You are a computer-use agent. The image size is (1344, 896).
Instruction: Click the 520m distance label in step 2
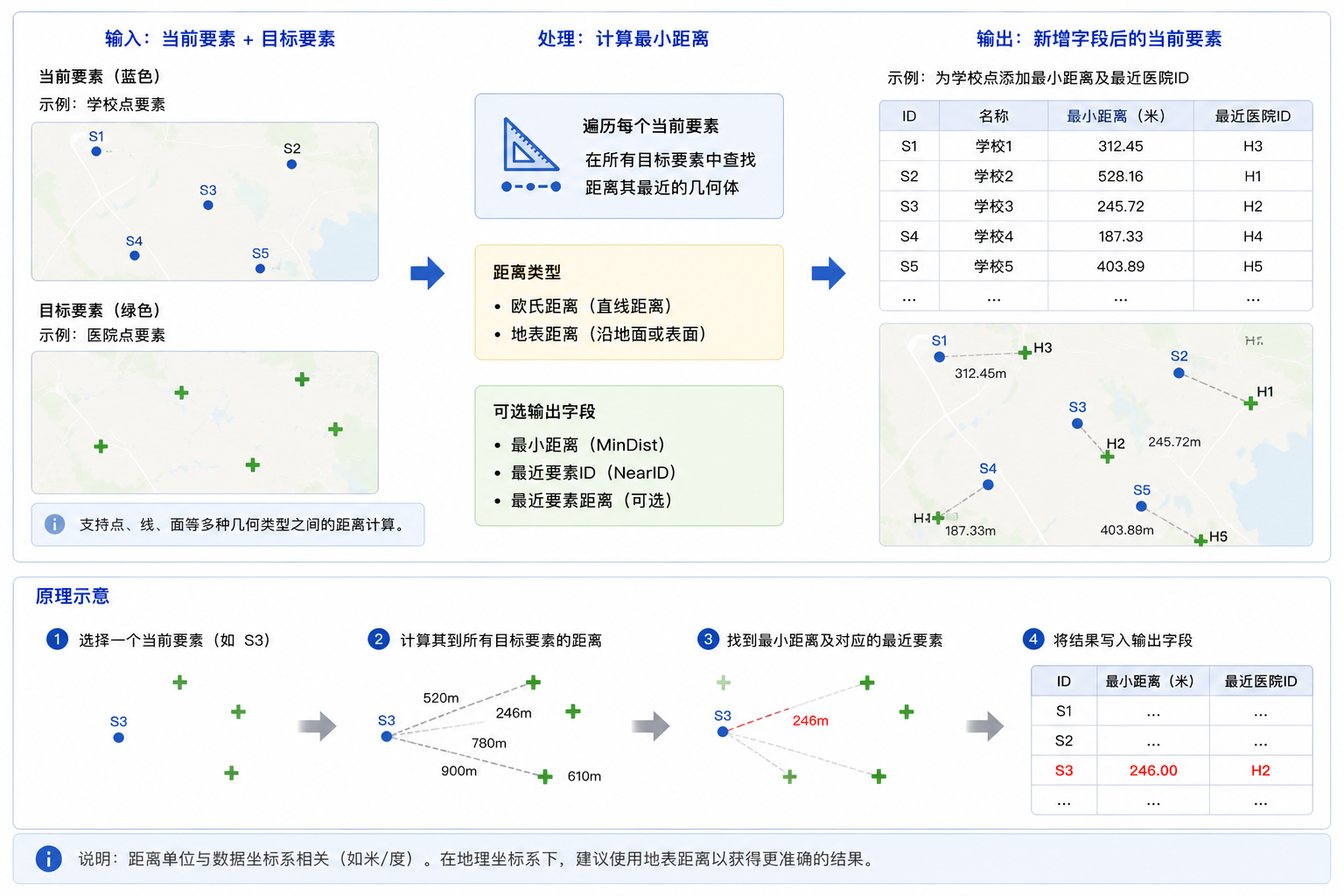pyautogui.click(x=441, y=697)
